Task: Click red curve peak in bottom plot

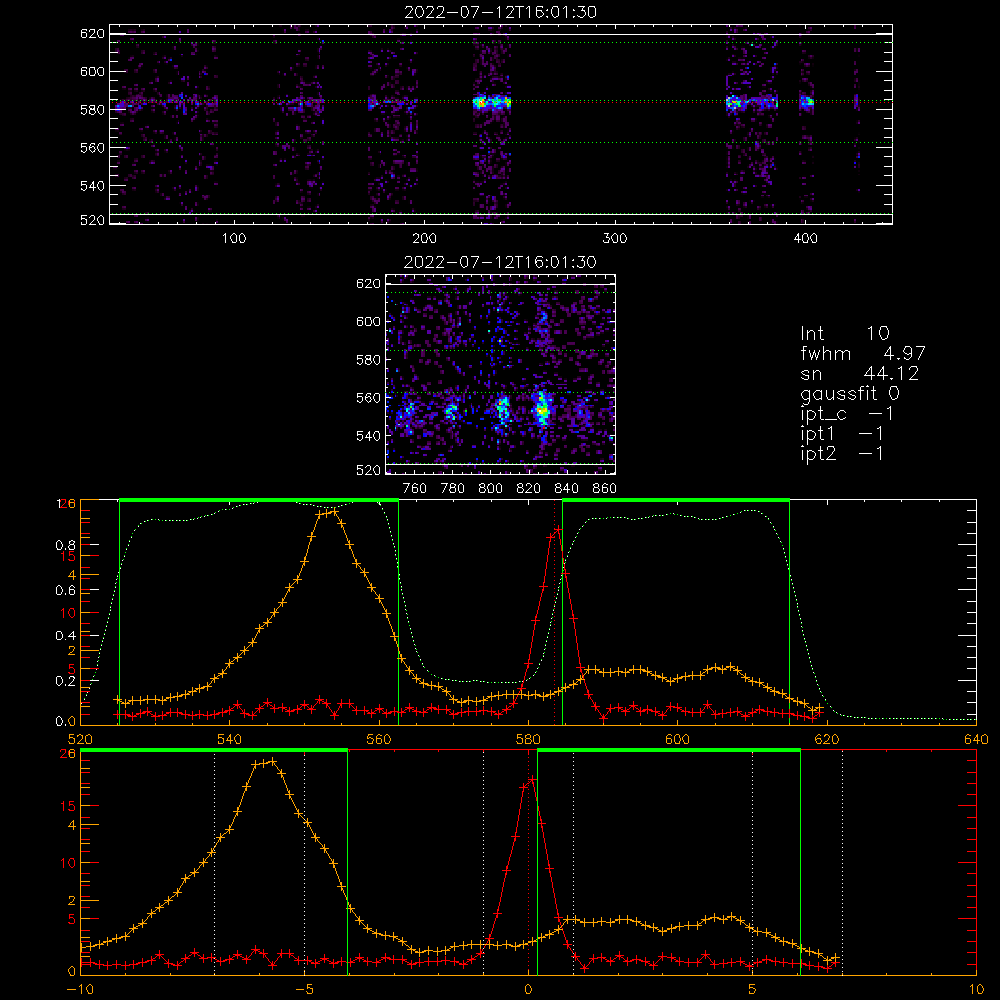Action: pos(533,779)
